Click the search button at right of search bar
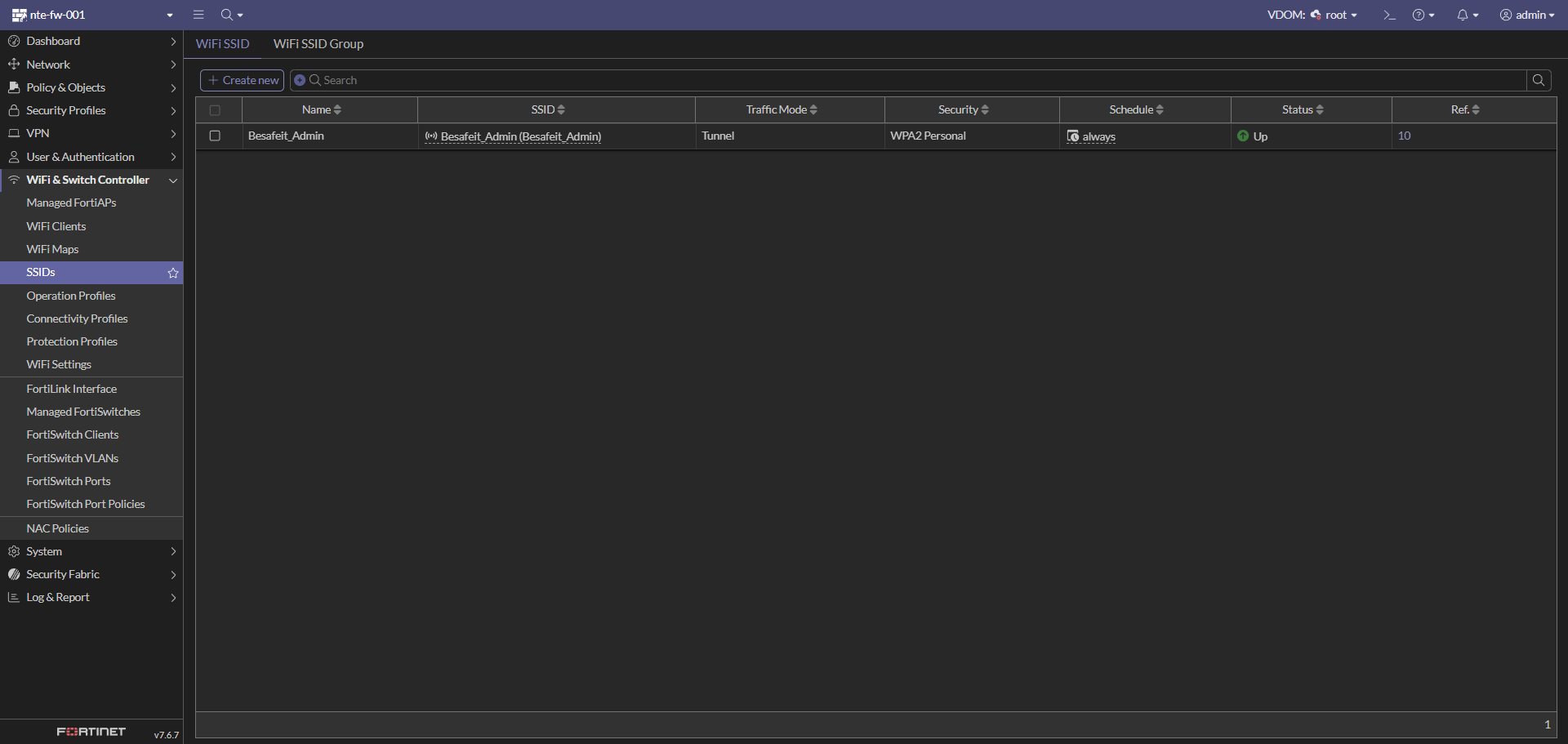 pyautogui.click(x=1539, y=80)
